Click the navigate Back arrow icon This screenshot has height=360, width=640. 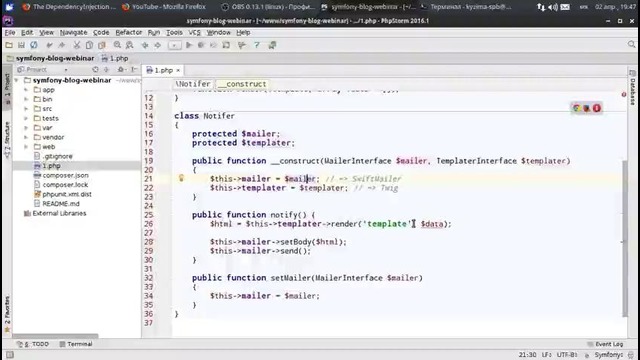tap(145, 45)
